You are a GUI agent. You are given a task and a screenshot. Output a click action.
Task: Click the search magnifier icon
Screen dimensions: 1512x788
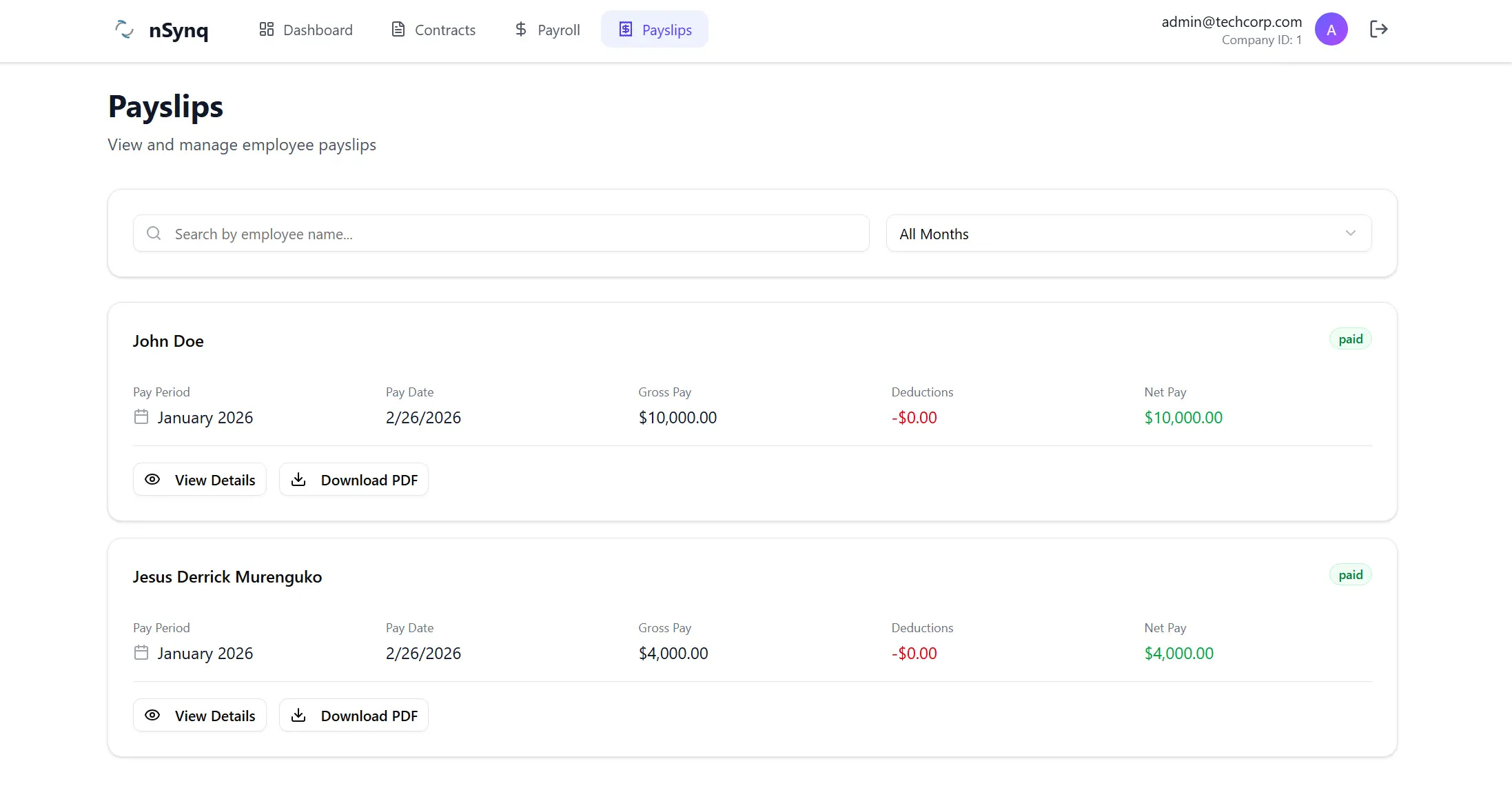click(153, 233)
